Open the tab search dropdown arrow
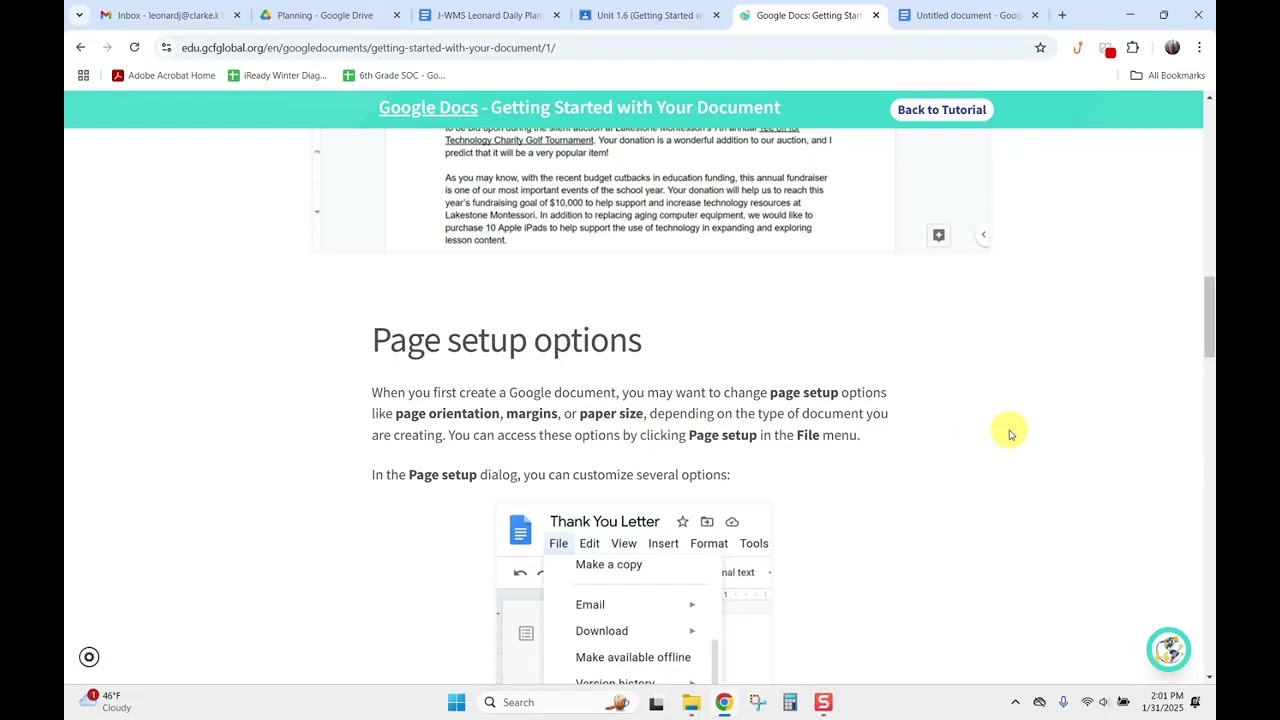 coord(79,15)
